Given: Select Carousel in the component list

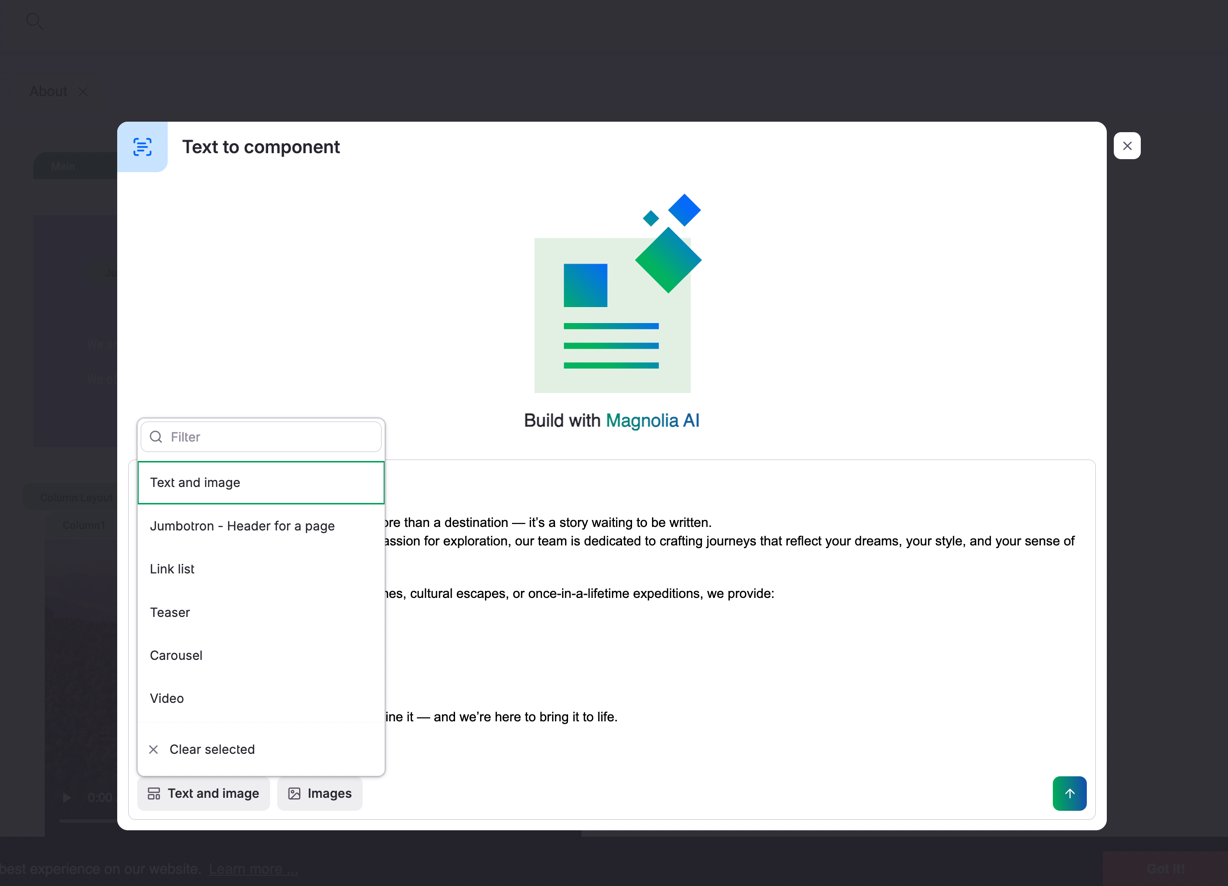Looking at the screenshot, I should pyautogui.click(x=176, y=655).
